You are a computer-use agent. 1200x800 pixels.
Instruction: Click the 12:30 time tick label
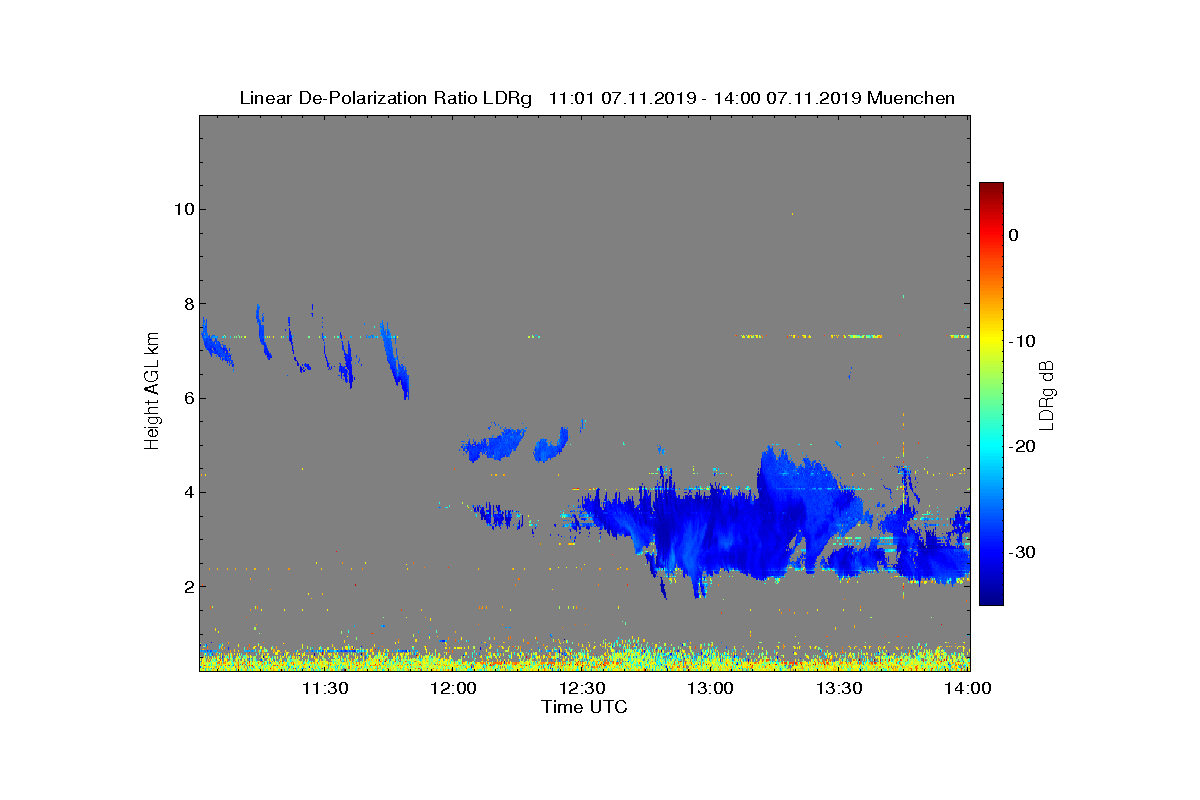tap(584, 689)
